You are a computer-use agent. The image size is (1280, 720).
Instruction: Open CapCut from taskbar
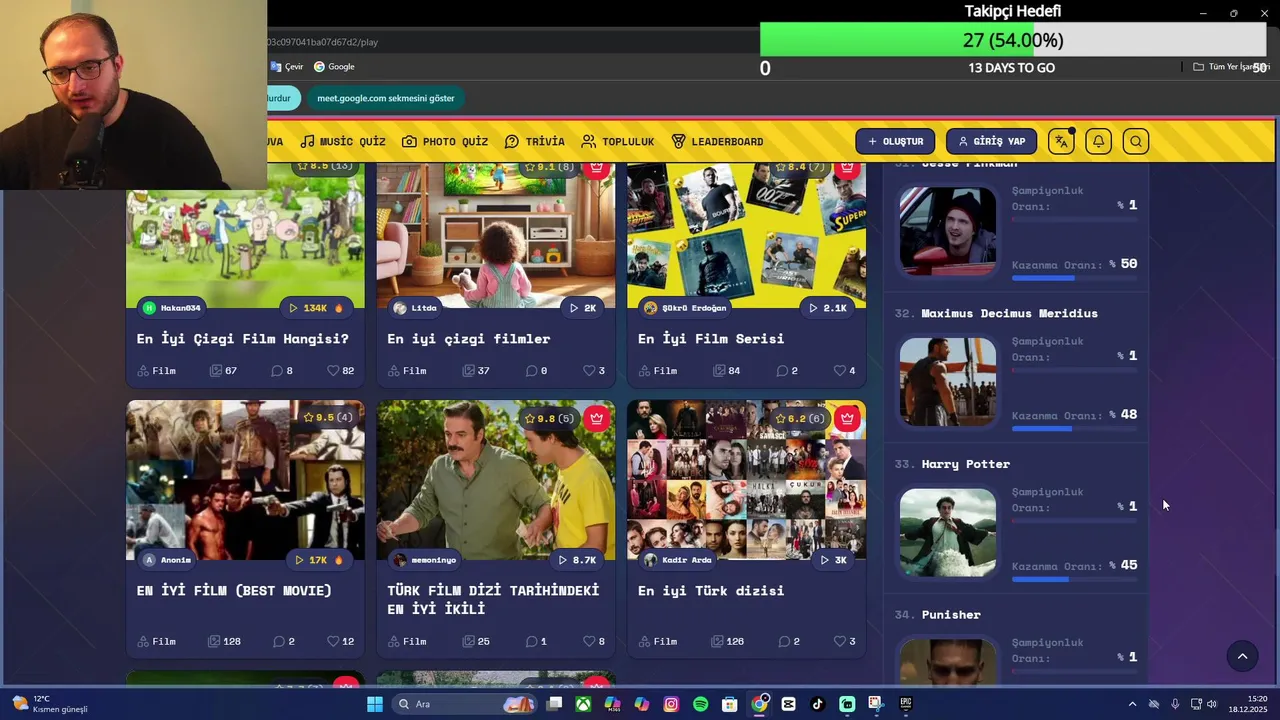788,704
